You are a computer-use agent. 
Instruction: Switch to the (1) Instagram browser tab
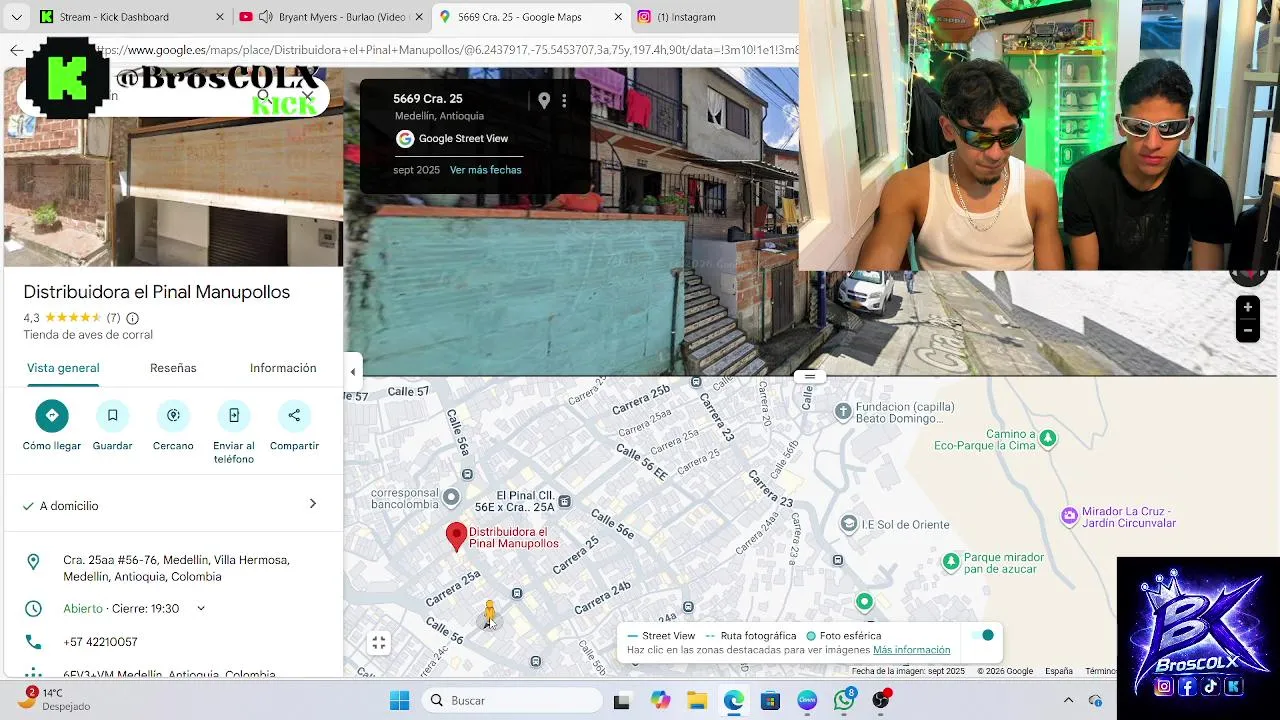(687, 17)
